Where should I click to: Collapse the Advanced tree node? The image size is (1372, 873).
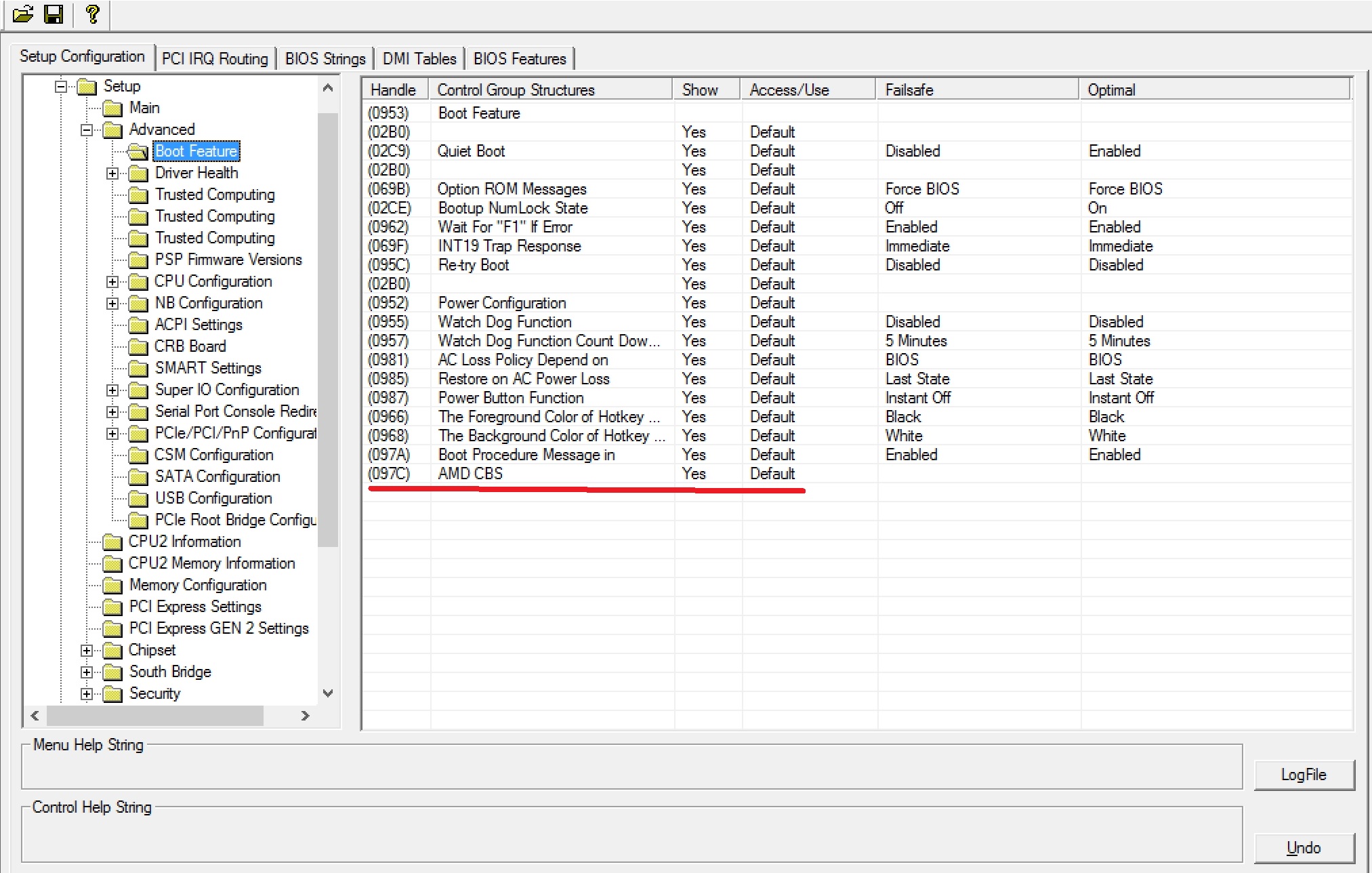coord(87,130)
